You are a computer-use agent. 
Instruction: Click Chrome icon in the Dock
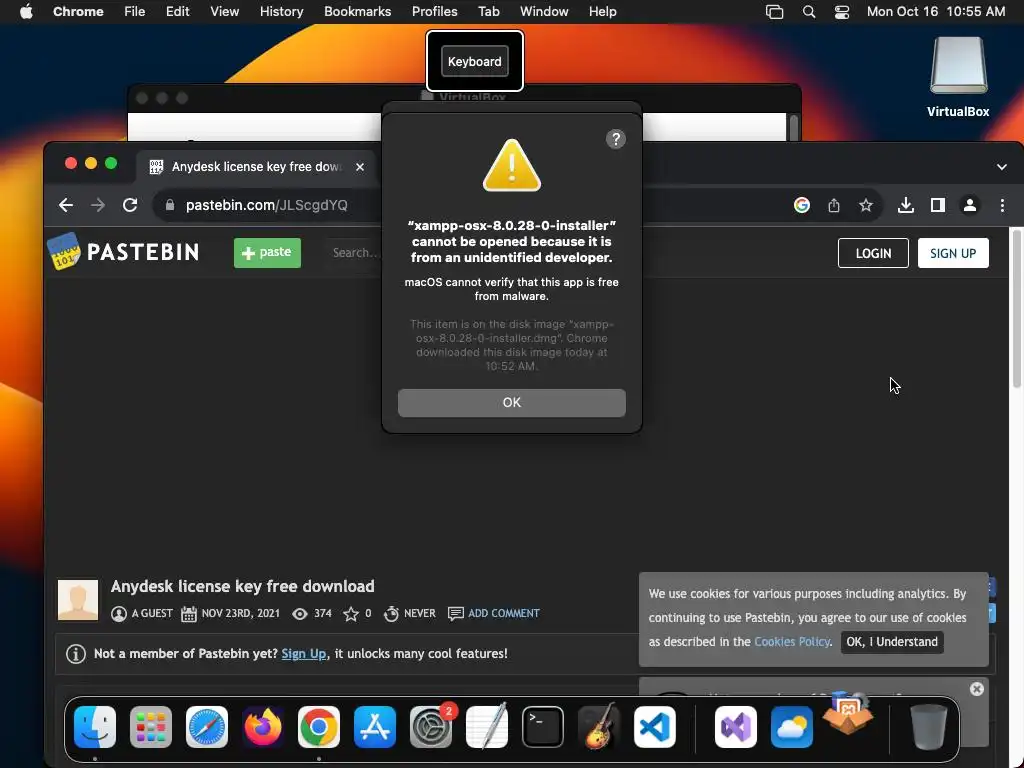coord(319,727)
